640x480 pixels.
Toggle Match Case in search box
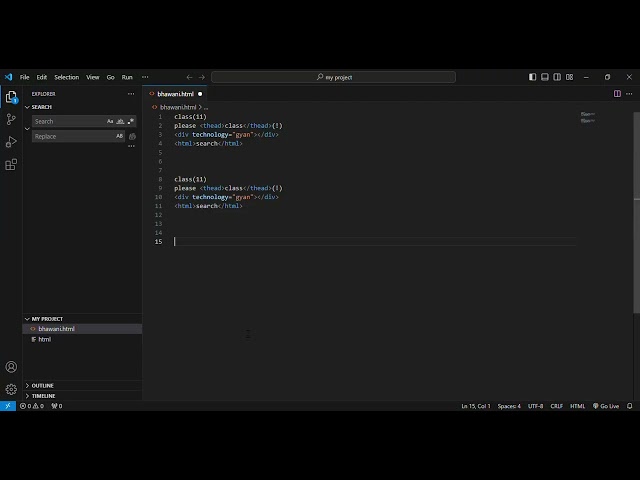click(x=110, y=121)
